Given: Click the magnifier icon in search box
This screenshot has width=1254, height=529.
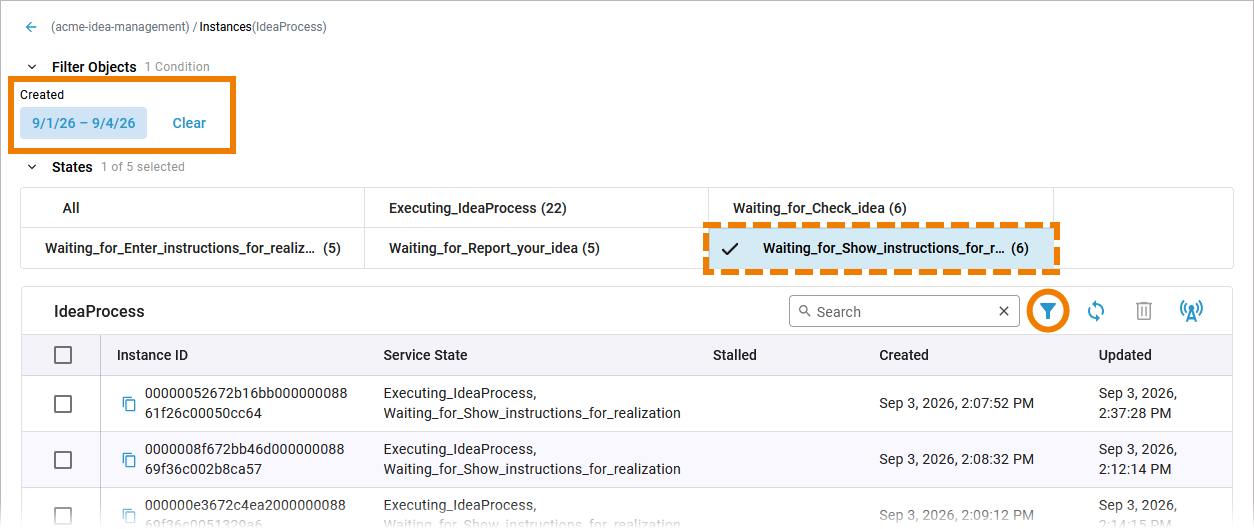Looking at the screenshot, I should point(805,311).
